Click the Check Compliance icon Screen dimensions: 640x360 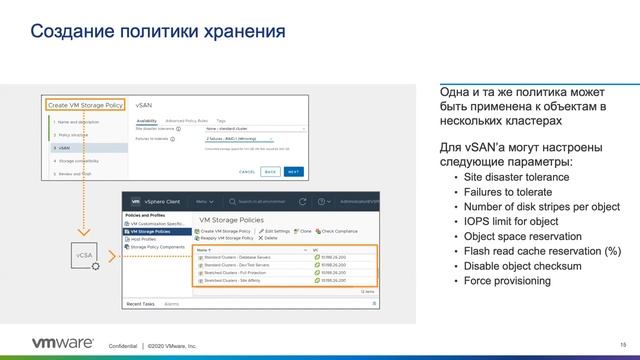tap(318, 231)
